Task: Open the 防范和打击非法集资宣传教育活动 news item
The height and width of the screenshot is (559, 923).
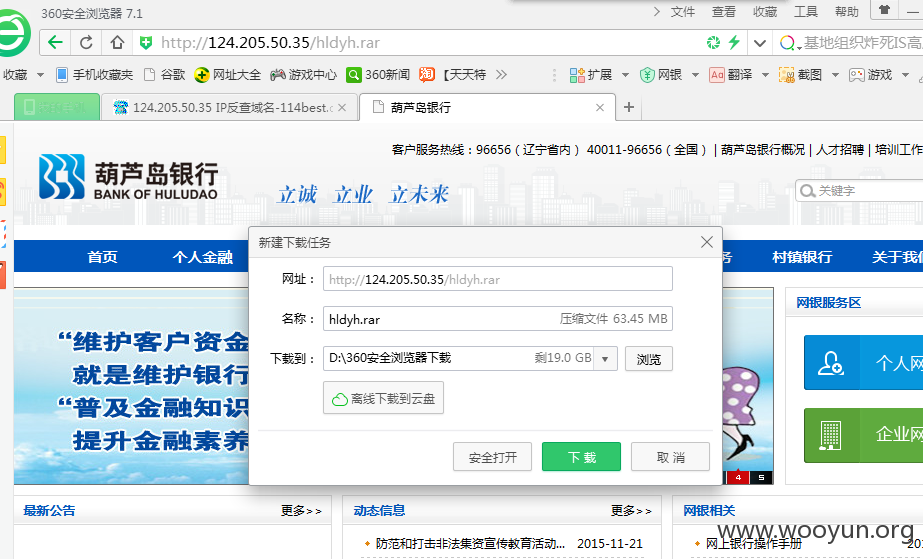Action: click(x=470, y=543)
